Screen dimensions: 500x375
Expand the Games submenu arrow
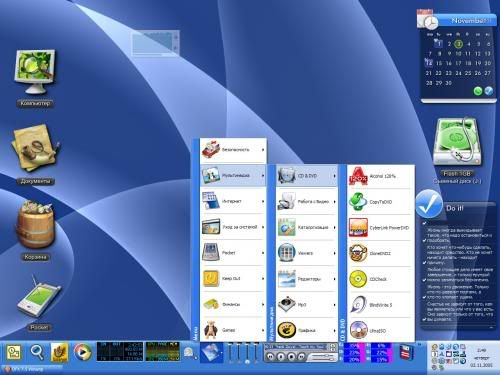(263, 330)
